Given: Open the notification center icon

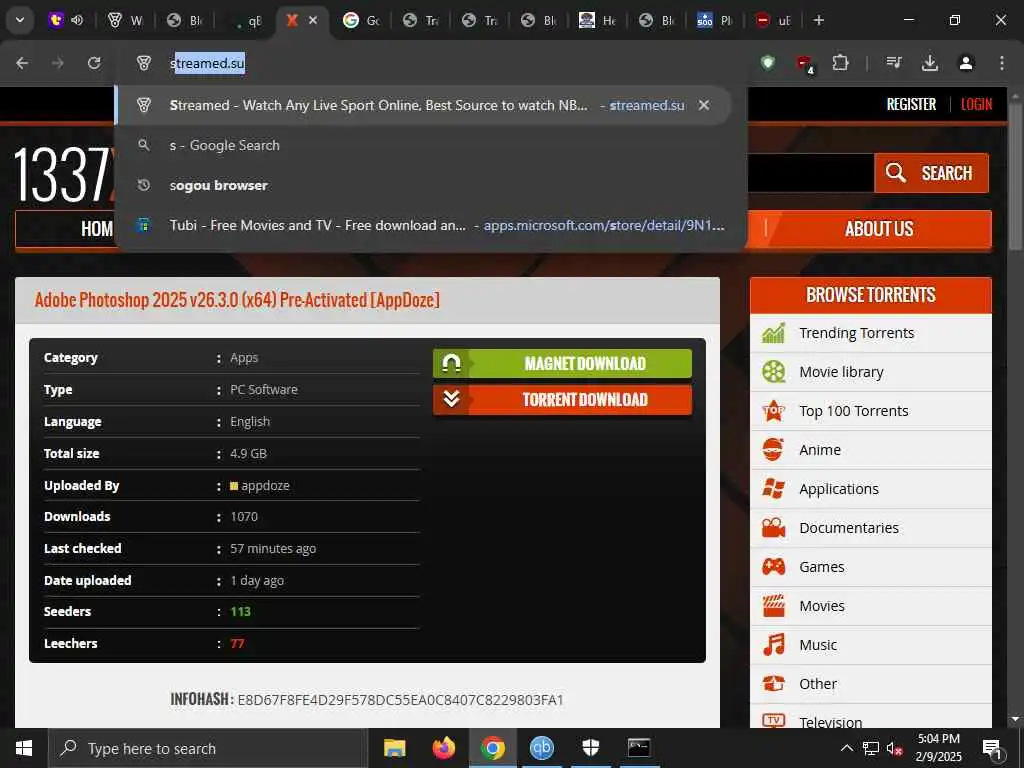Looking at the screenshot, I should point(993,749).
